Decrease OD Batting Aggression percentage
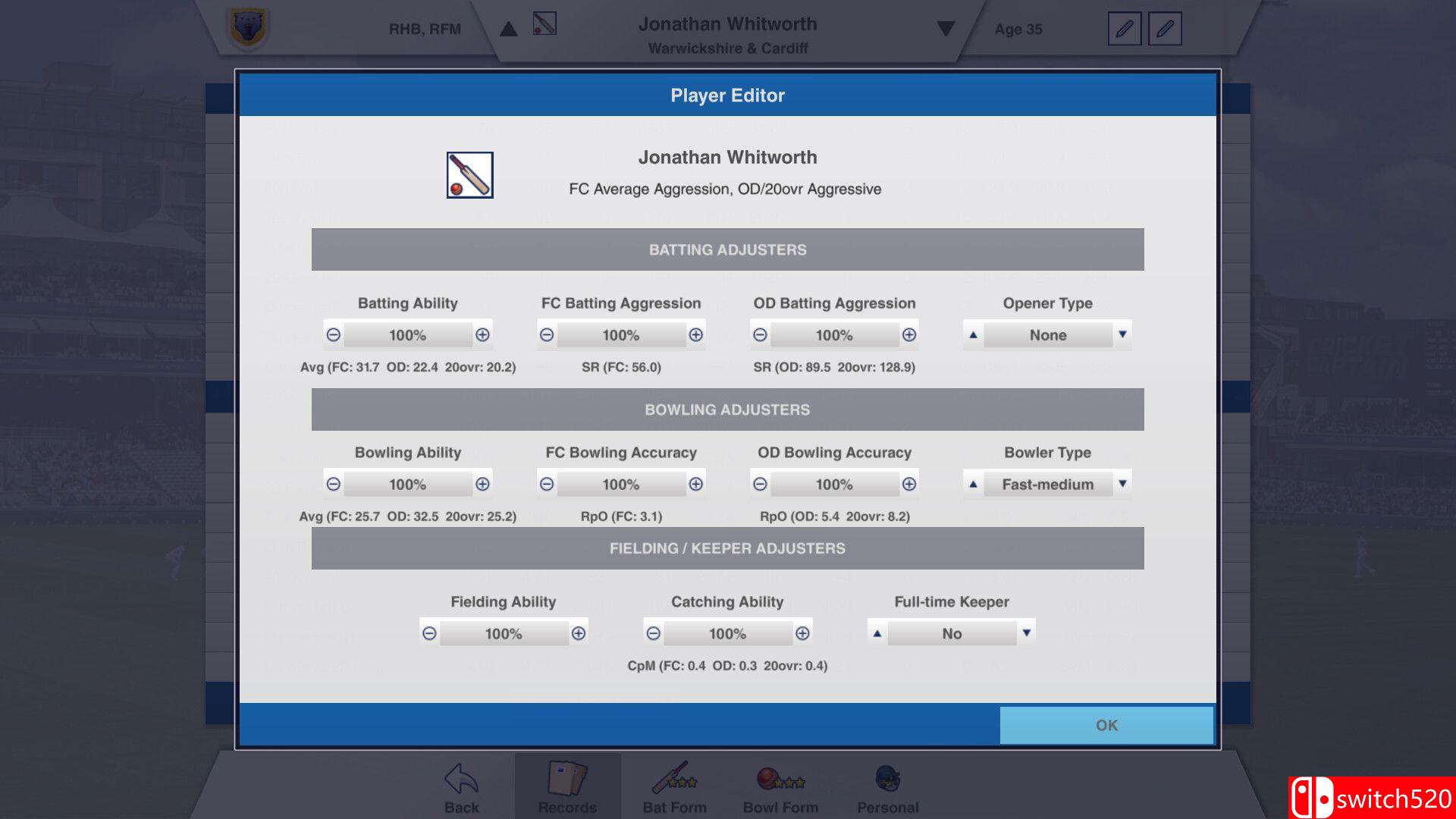Image resolution: width=1456 pixels, height=819 pixels. pos(760,334)
